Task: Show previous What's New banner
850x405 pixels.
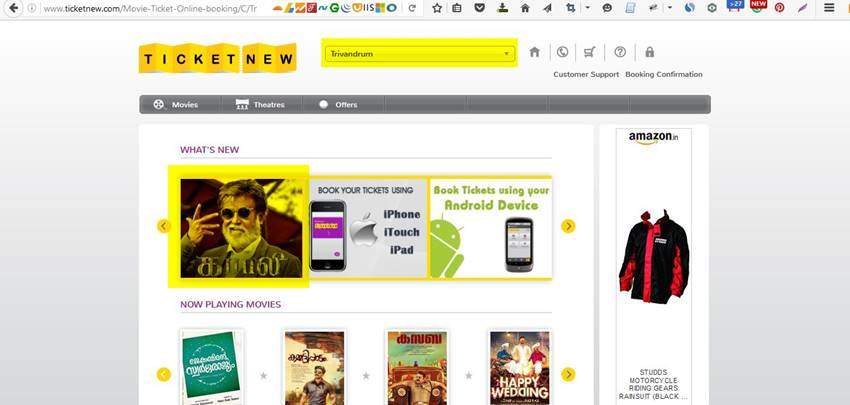Action: point(164,226)
